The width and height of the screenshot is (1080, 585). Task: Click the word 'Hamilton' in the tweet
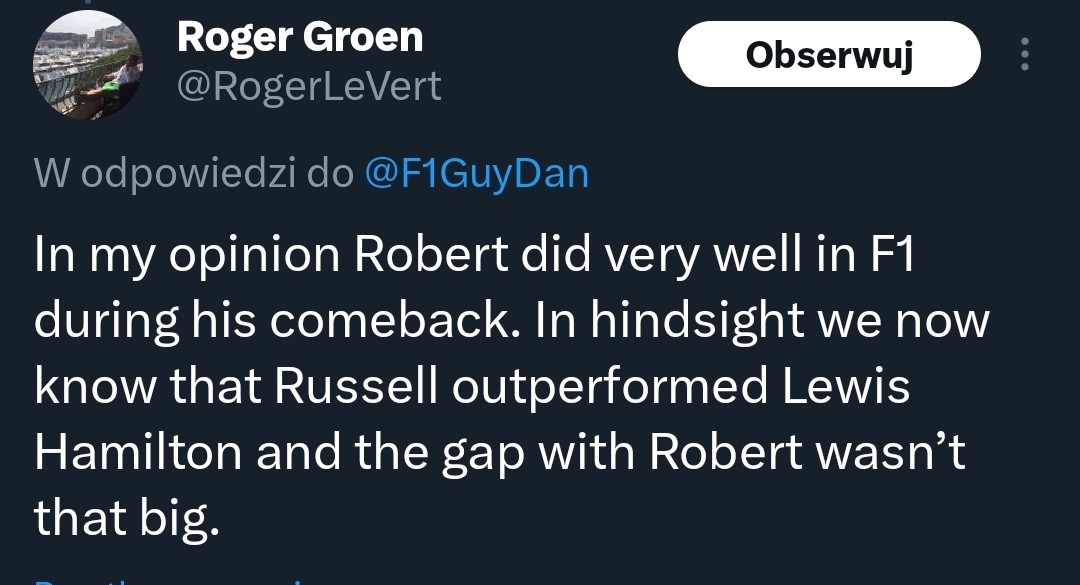tap(138, 452)
